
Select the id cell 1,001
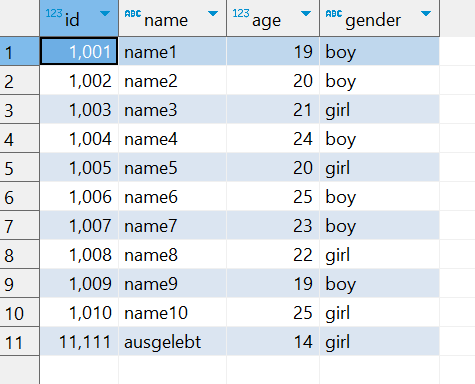click(x=79, y=51)
